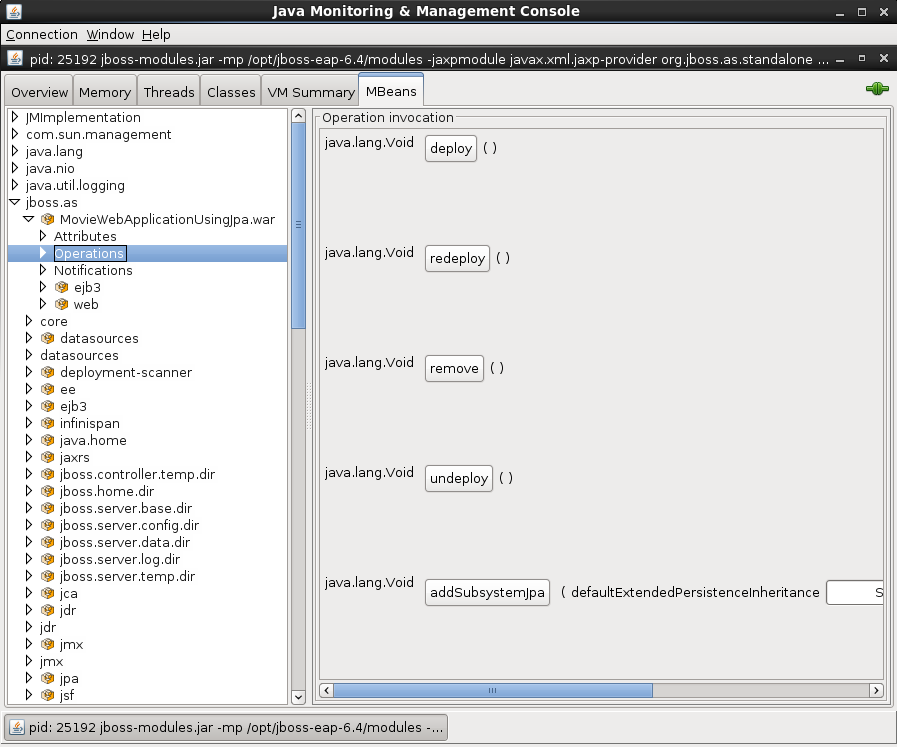This screenshot has height=747, width=897.
Task: Click the jsf bean icon
Action: (x=47, y=695)
